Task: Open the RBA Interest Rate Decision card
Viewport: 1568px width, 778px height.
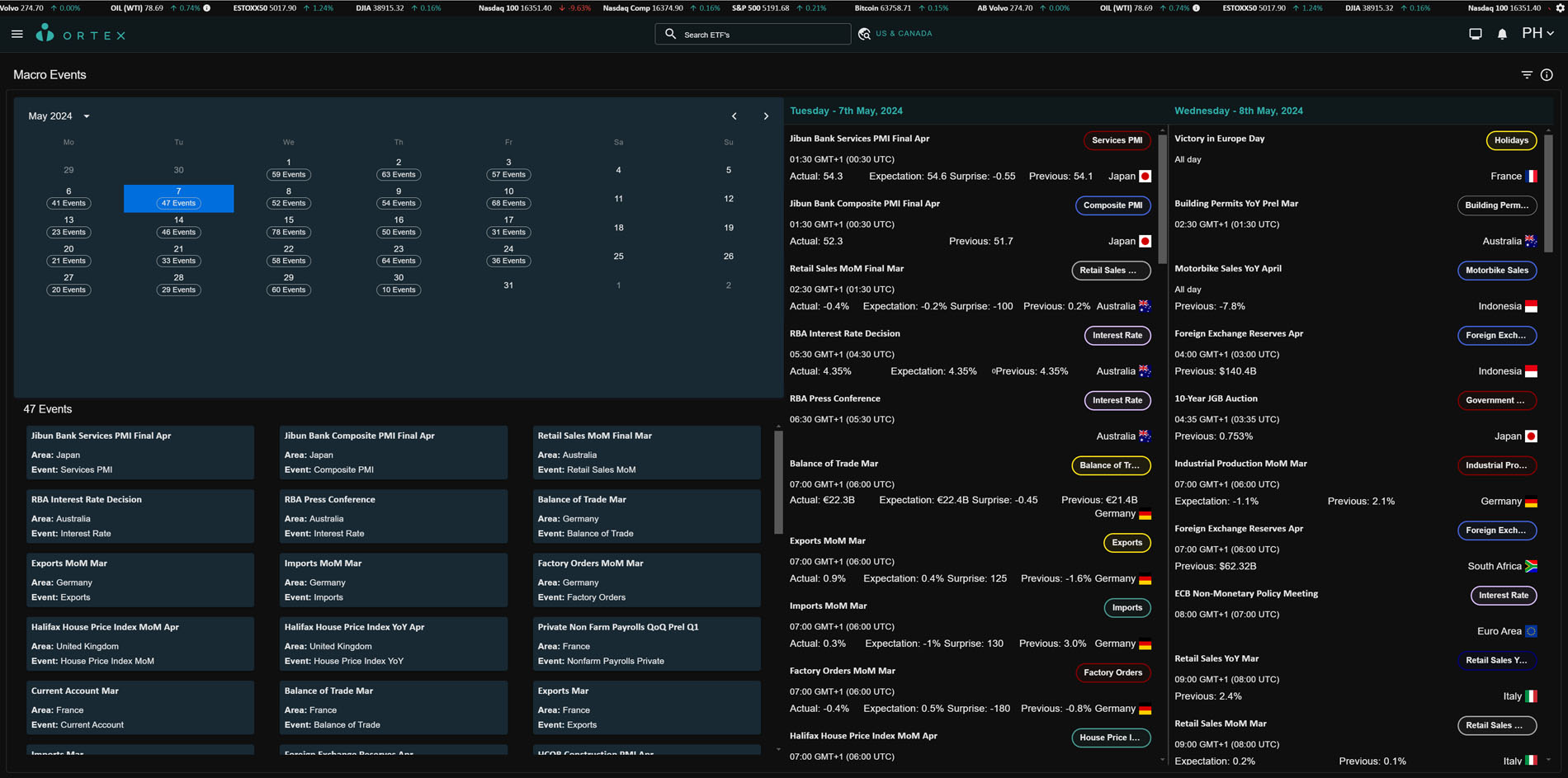Action: click(x=140, y=516)
